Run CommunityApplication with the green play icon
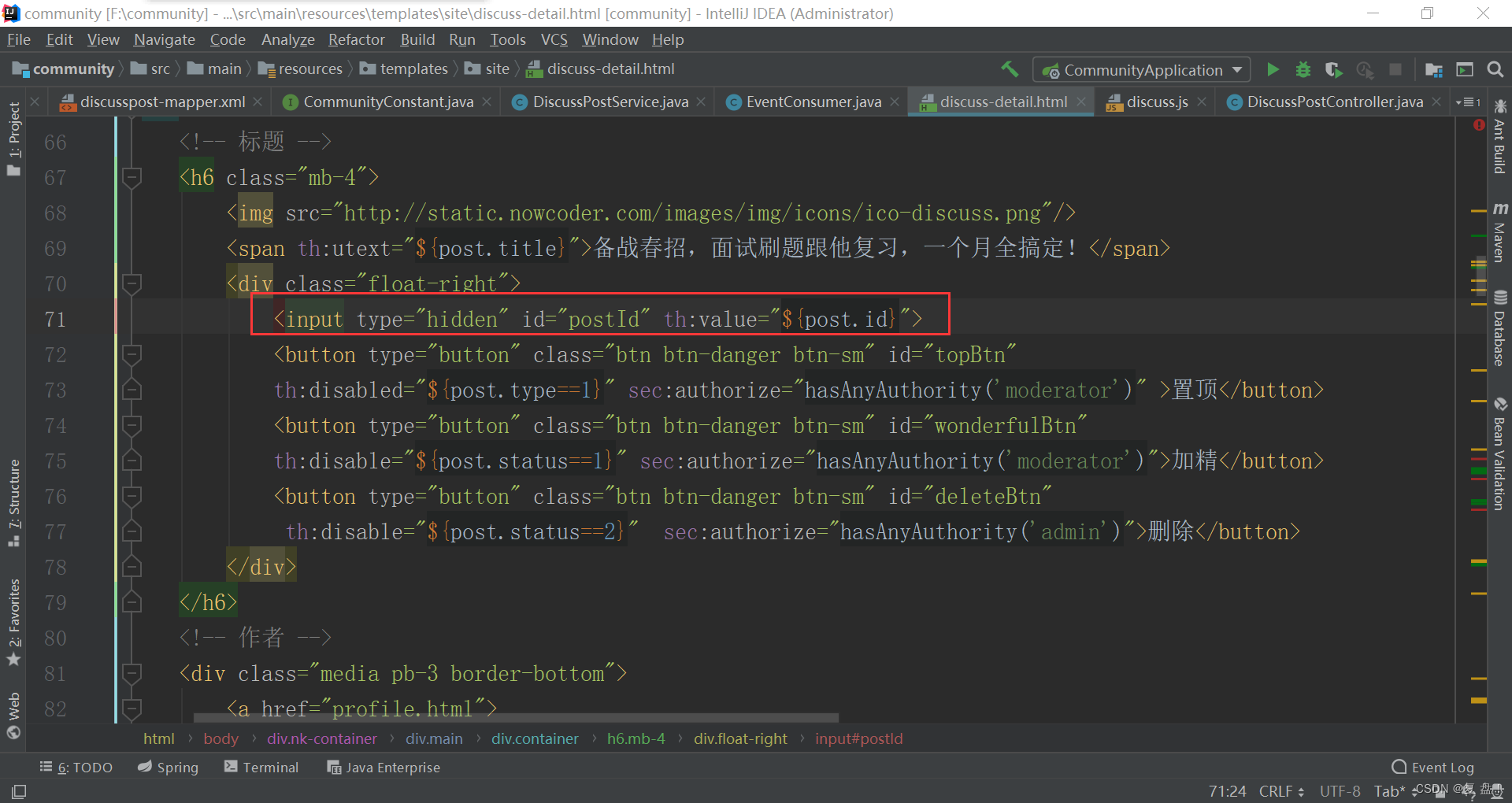The width and height of the screenshot is (1512, 803). pyautogui.click(x=1273, y=69)
